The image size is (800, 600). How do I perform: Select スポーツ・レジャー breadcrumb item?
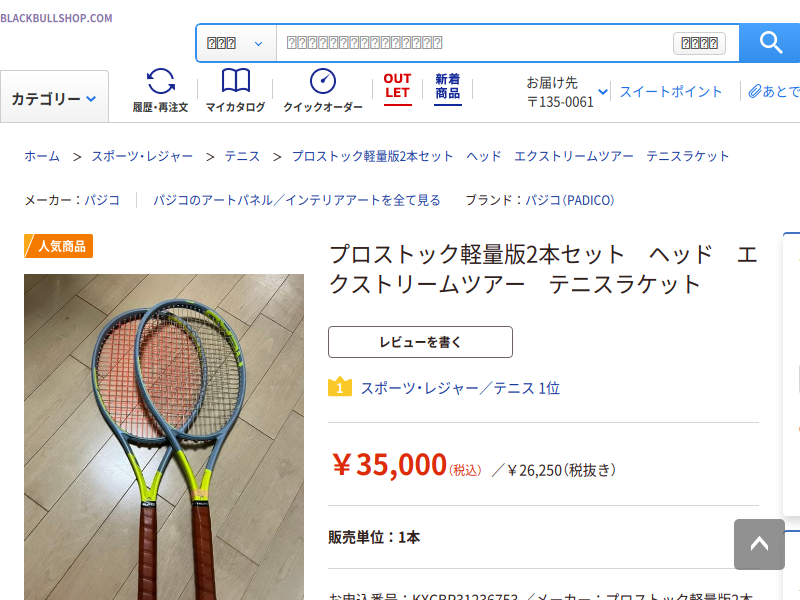142,156
